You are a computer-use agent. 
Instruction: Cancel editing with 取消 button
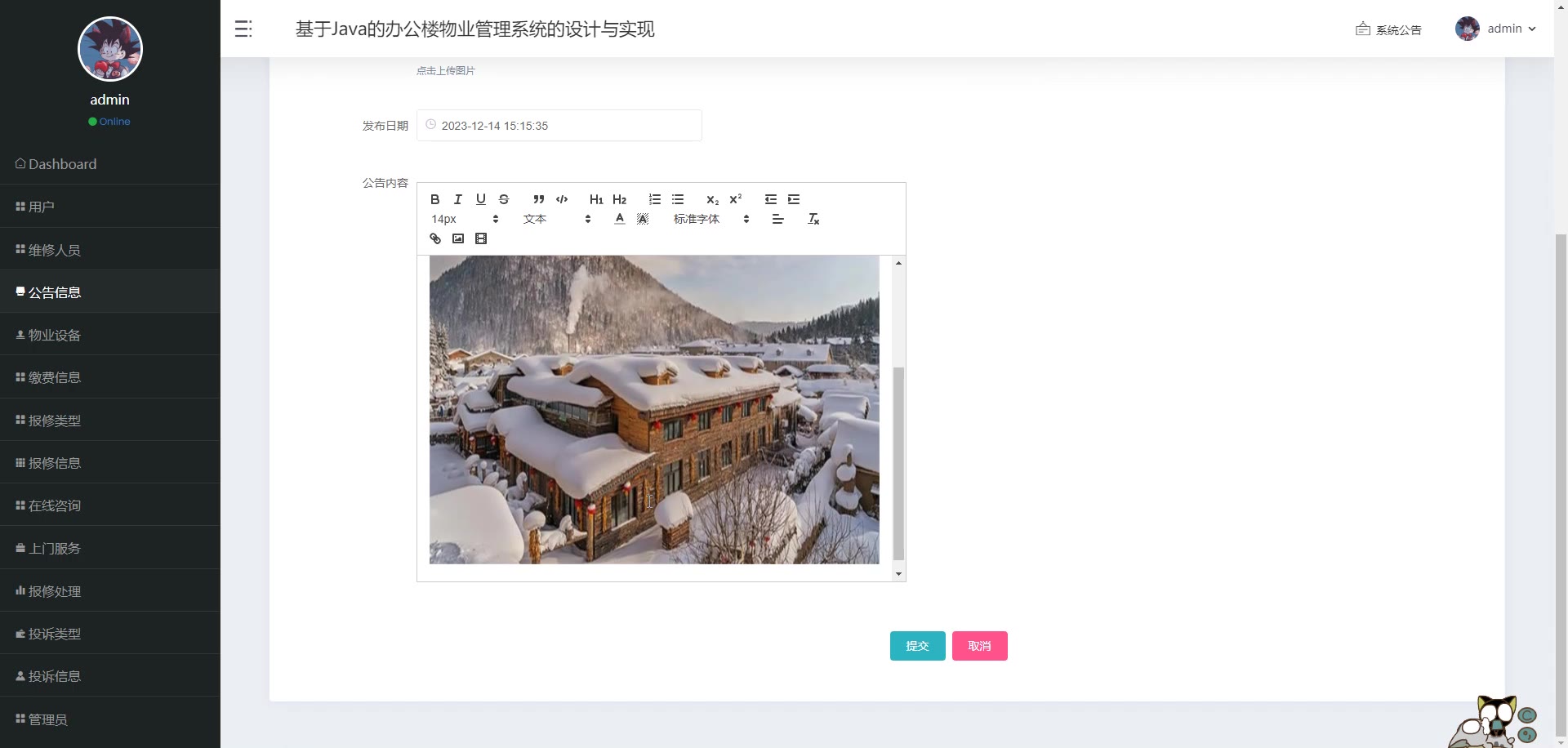point(980,646)
